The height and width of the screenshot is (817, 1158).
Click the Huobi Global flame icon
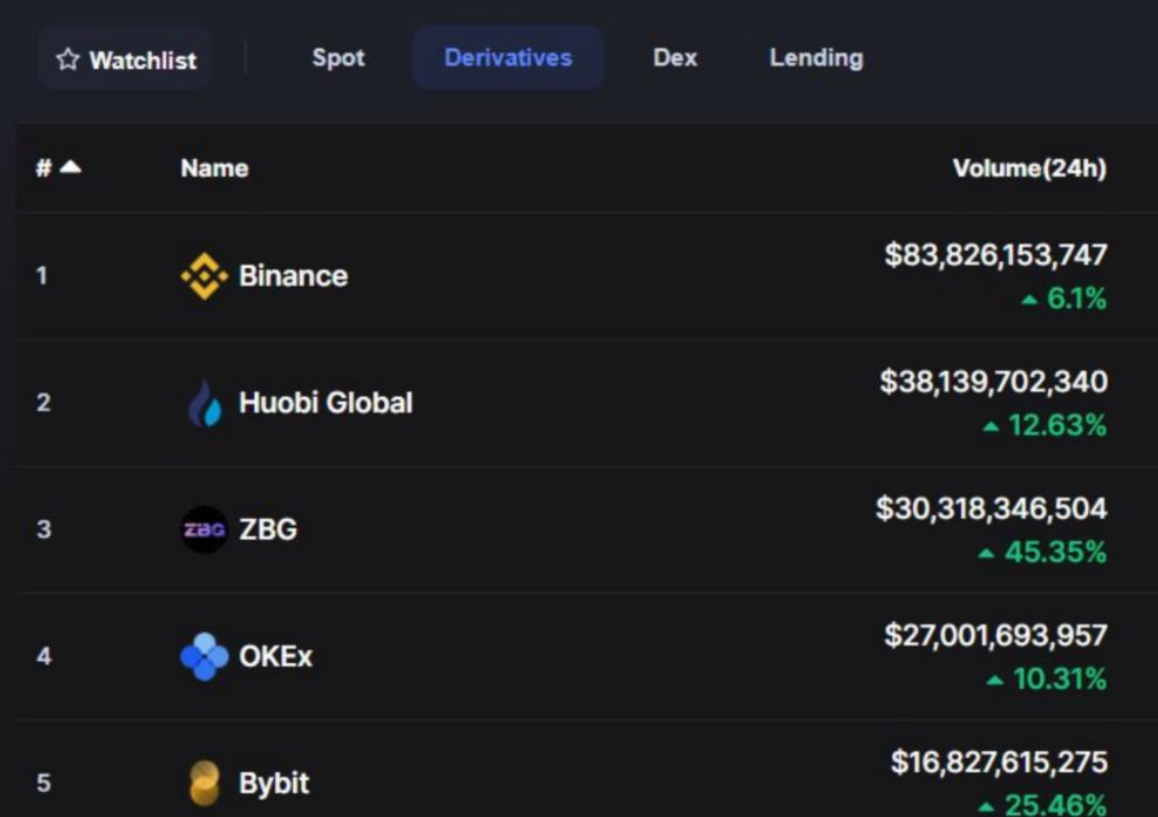click(x=205, y=403)
